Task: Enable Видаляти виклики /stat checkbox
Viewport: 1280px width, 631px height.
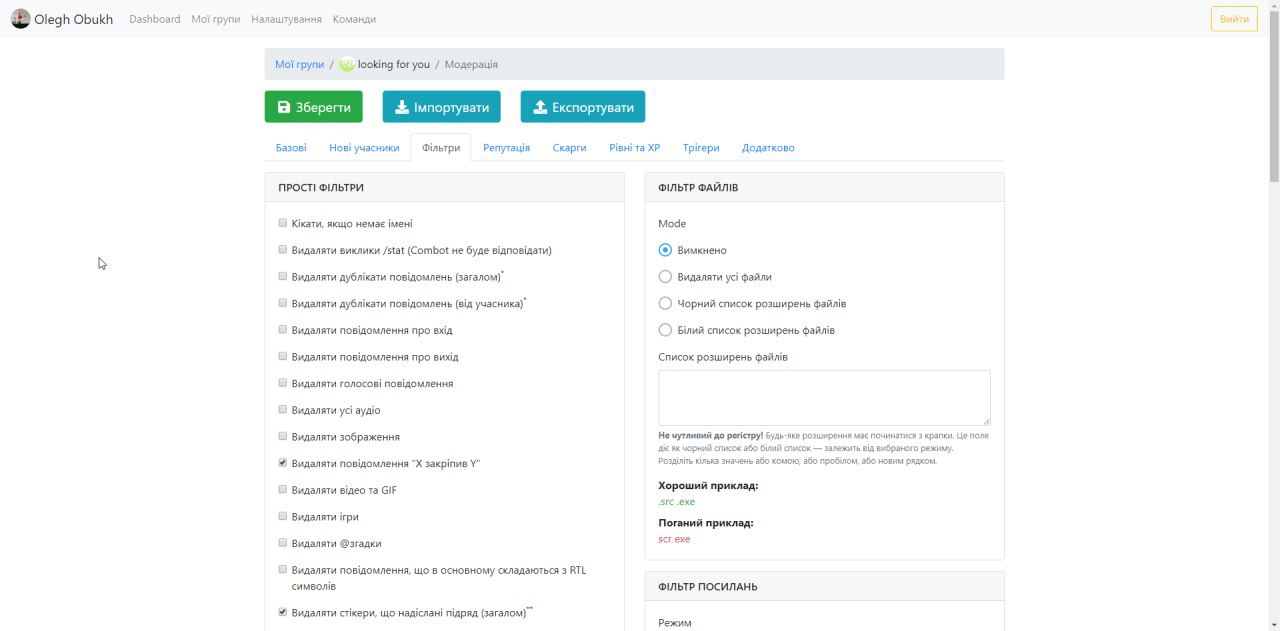Action: [x=283, y=250]
